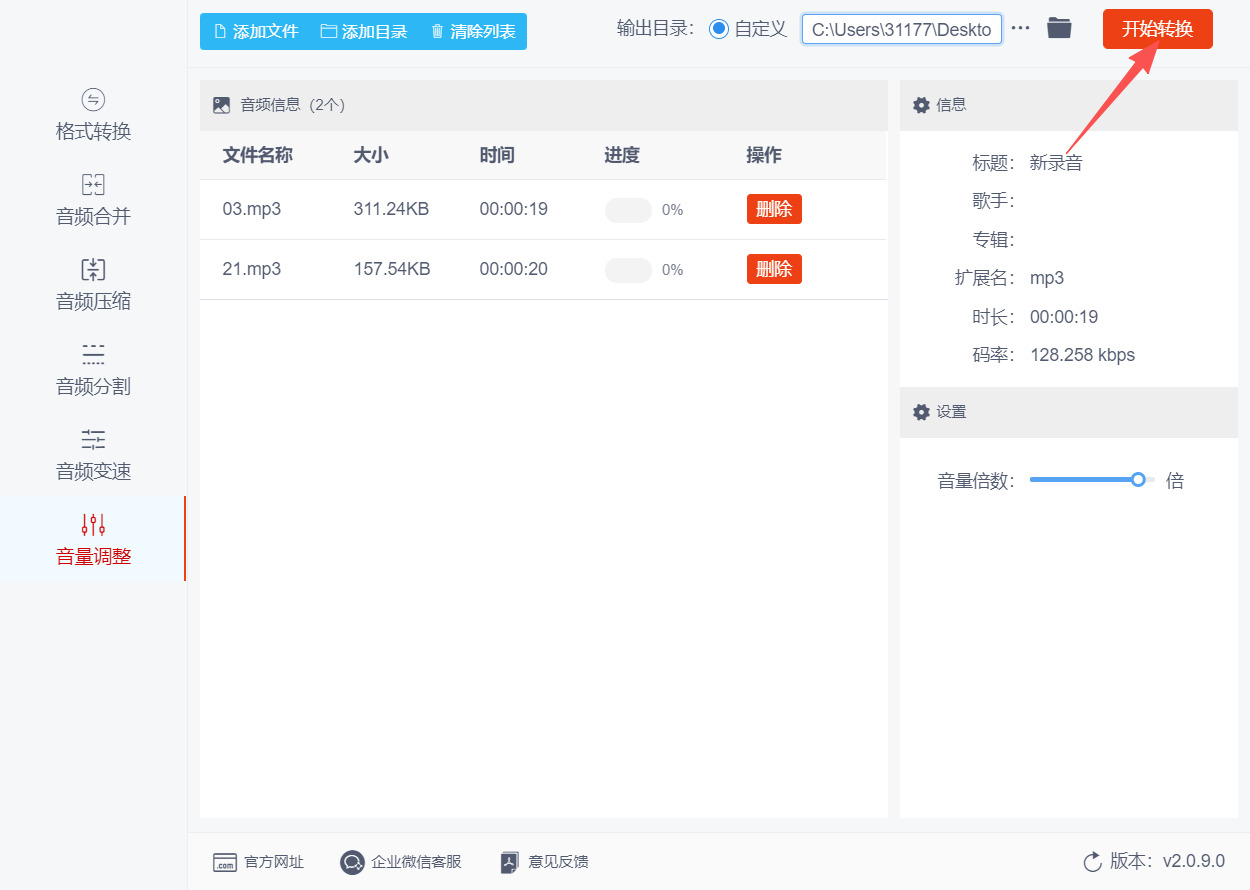Click the 21.mp3 progress bar
The width and height of the screenshot is (1250, 890).
(628, 270)
